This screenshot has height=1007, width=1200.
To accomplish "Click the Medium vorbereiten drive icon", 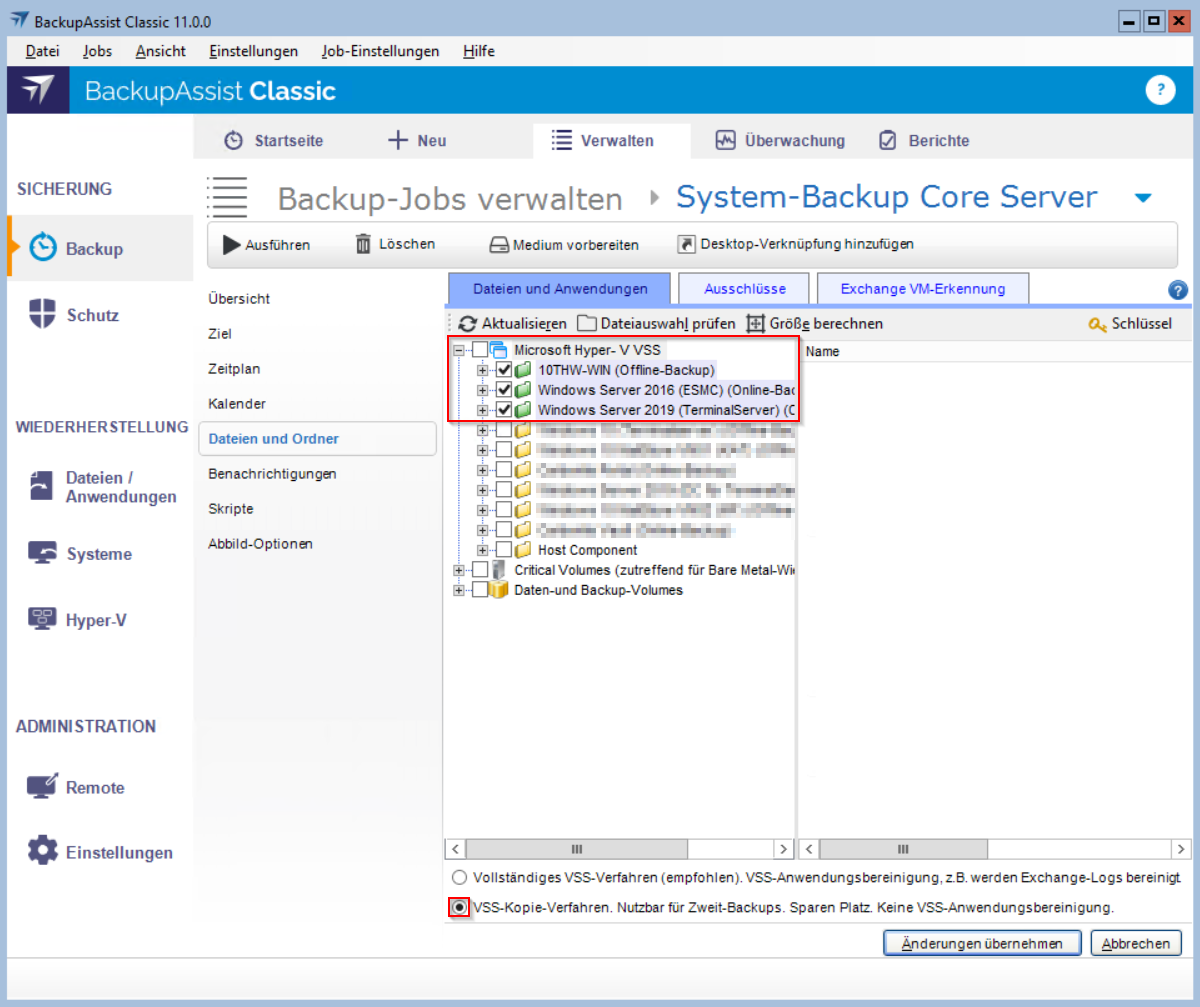I will click(x=499, y=245).
